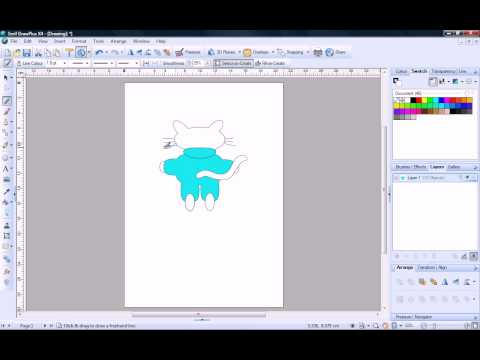
Task: Switch to the Arrange tab in the bottom panel
Action: (x=405, y=267)
